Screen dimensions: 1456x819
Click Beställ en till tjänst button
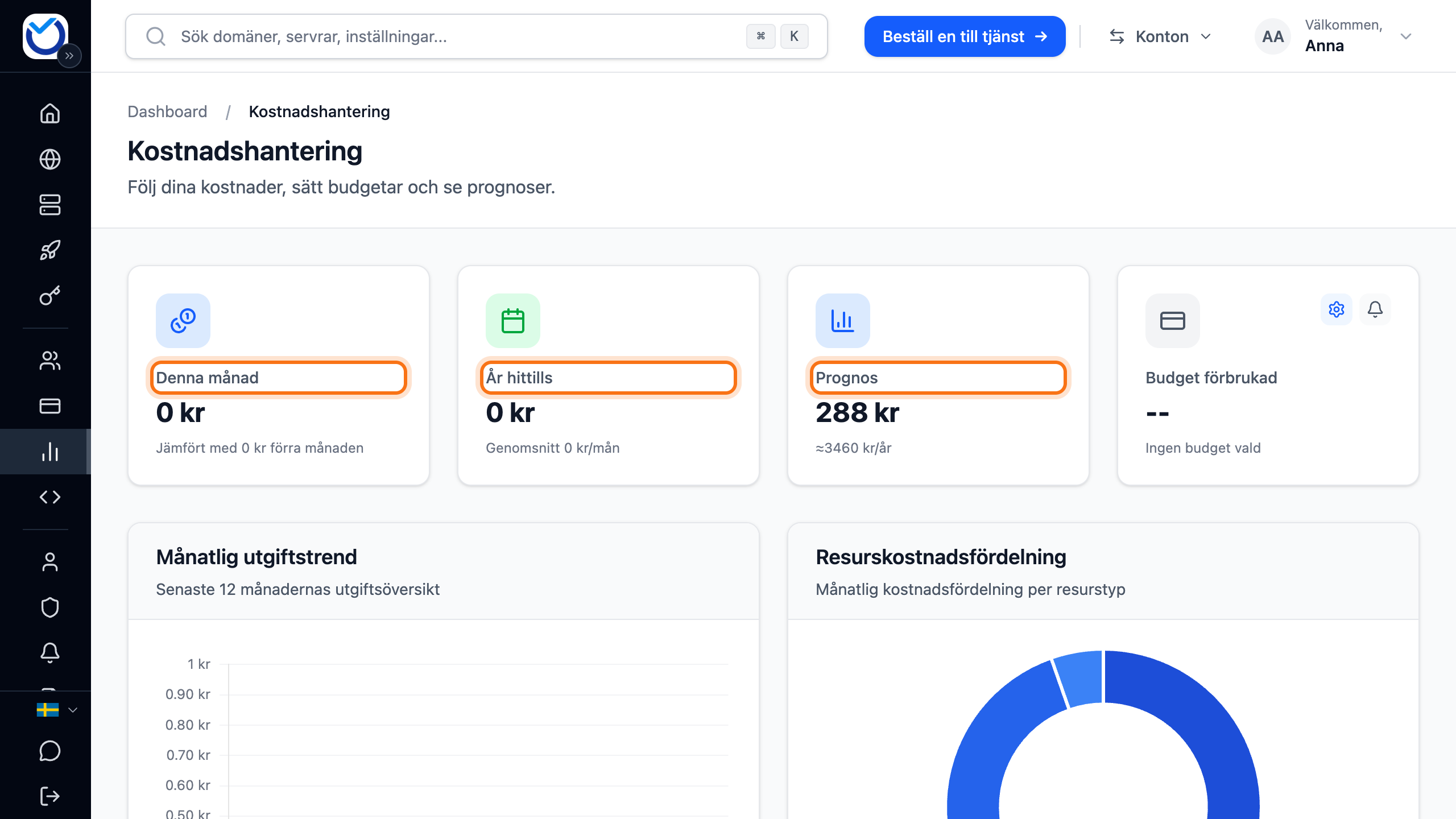[965, 36]
